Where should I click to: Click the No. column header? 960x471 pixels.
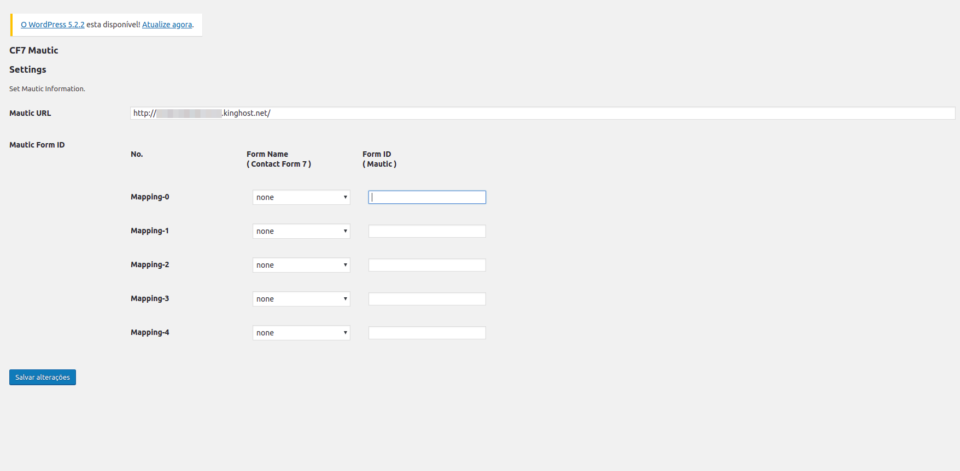(137, 154)
